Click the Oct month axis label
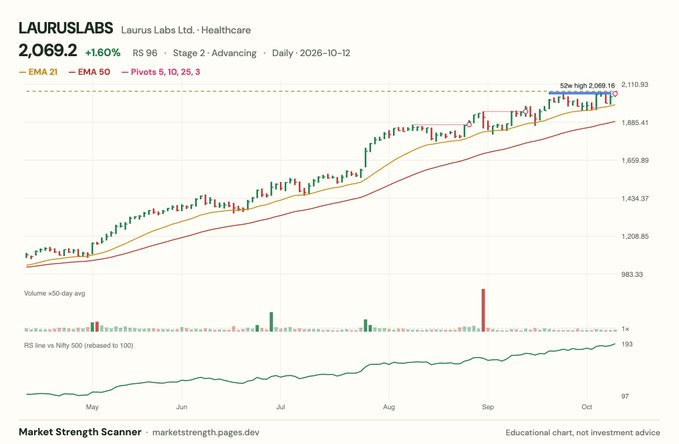Viewport: 679px width, 444px height. 587,407
